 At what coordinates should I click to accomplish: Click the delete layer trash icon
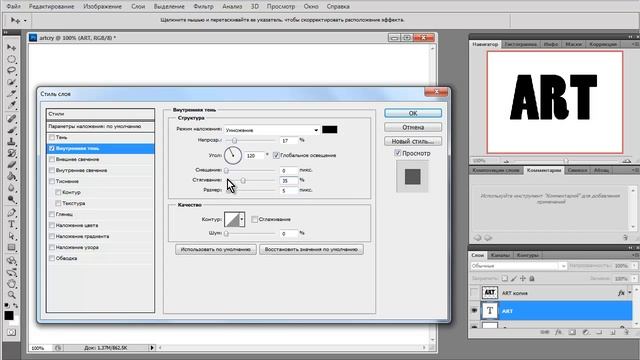click(x=626, y=332)
